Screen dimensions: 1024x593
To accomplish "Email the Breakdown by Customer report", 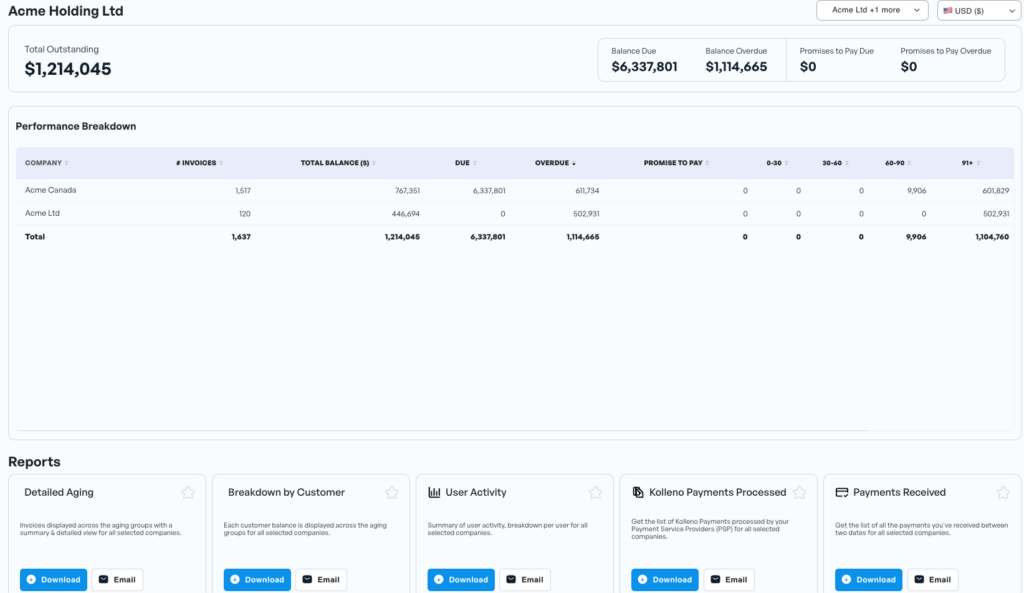I will tap(321, 579).
